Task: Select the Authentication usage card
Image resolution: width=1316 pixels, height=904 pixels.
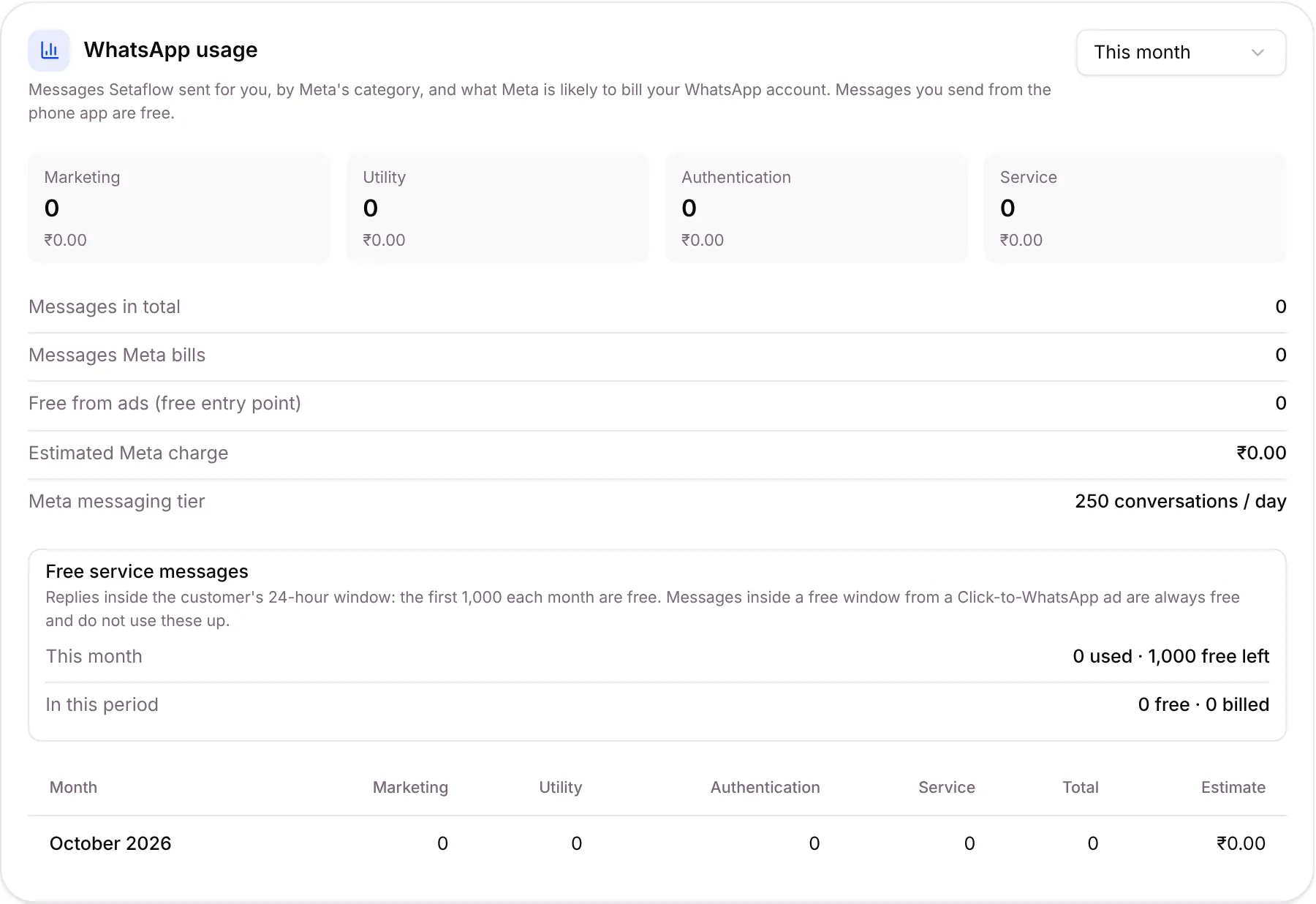Action: [817, 208]
